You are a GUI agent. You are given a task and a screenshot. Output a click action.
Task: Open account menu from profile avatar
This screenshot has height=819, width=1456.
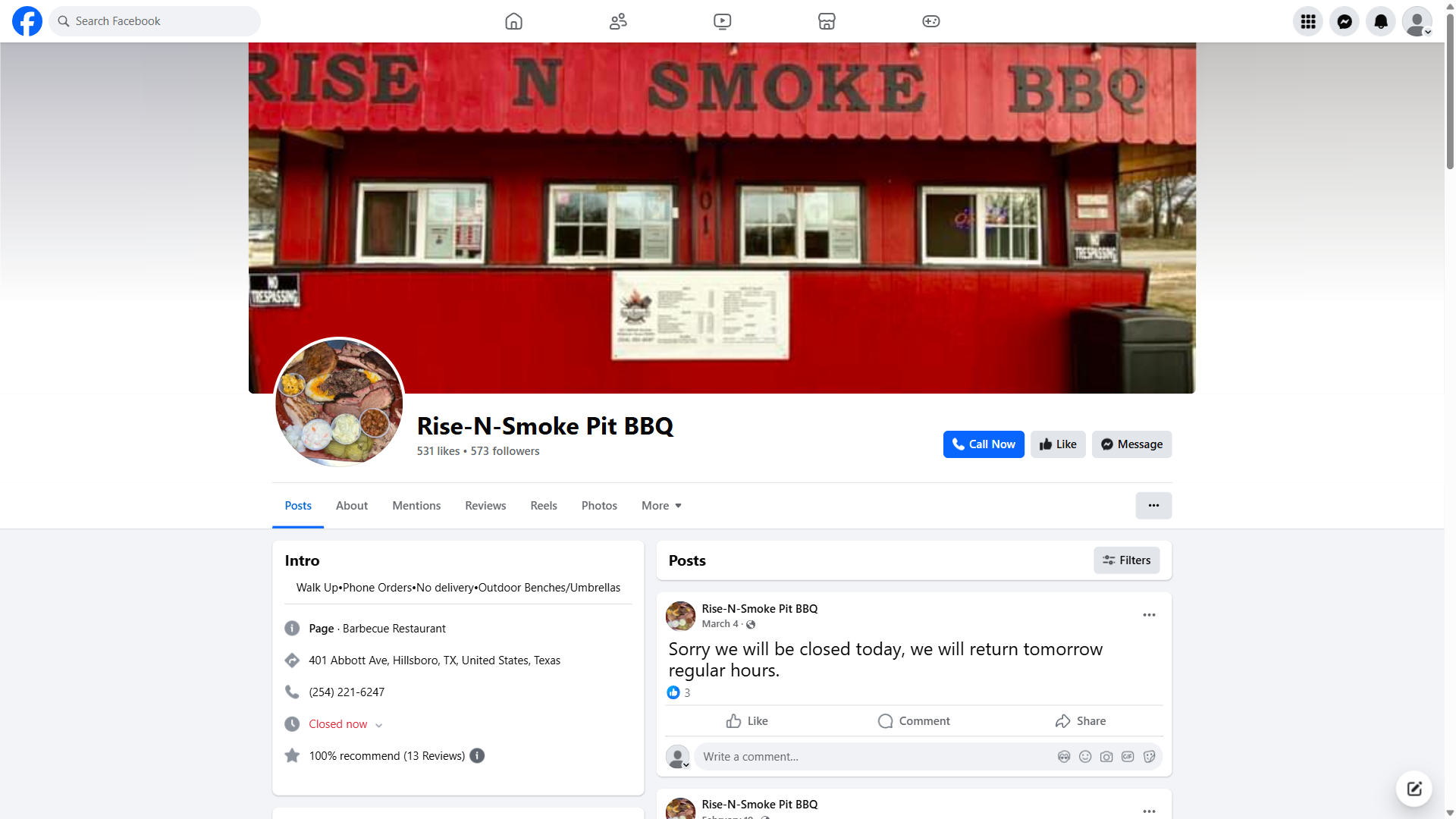pos(1417,21)
